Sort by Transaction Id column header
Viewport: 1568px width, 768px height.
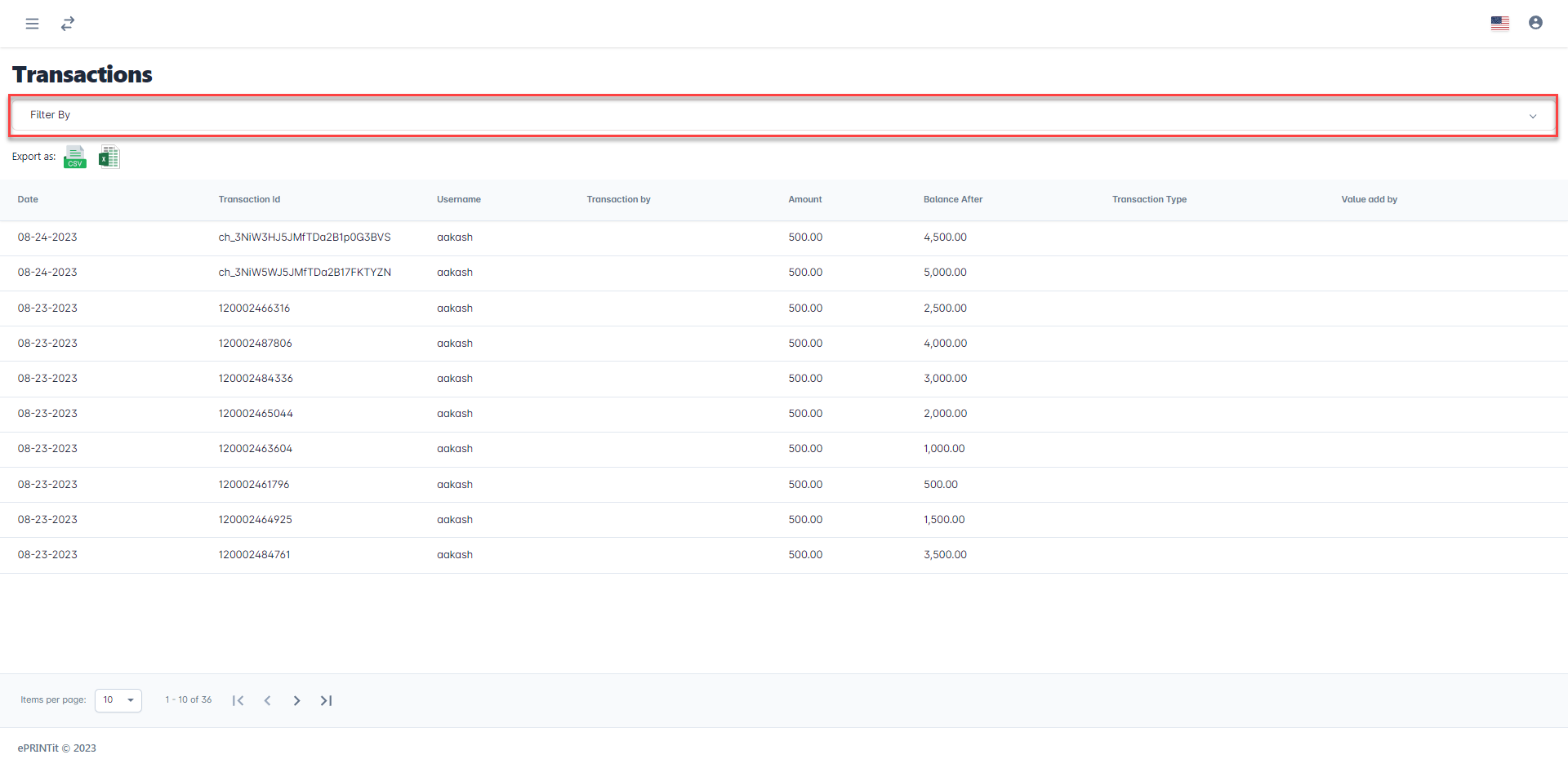coord(249,199)
